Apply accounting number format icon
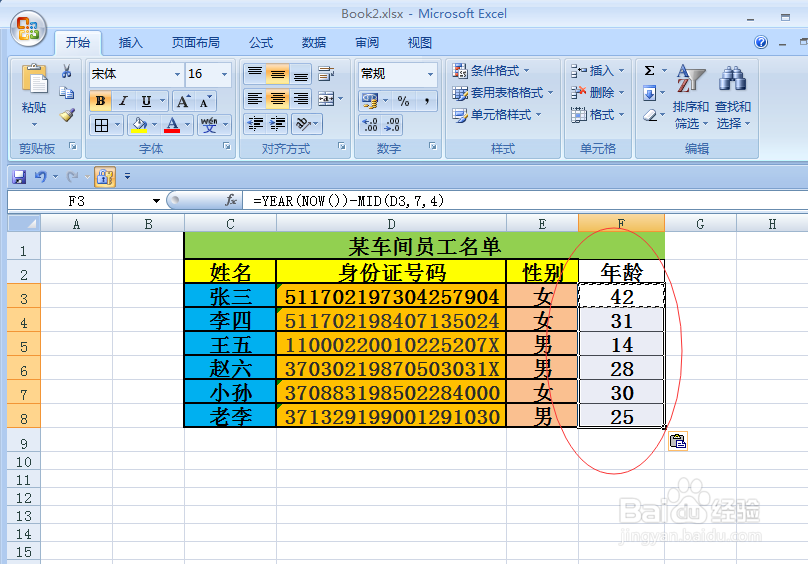808x564 pixels. [x=369, y=101]
